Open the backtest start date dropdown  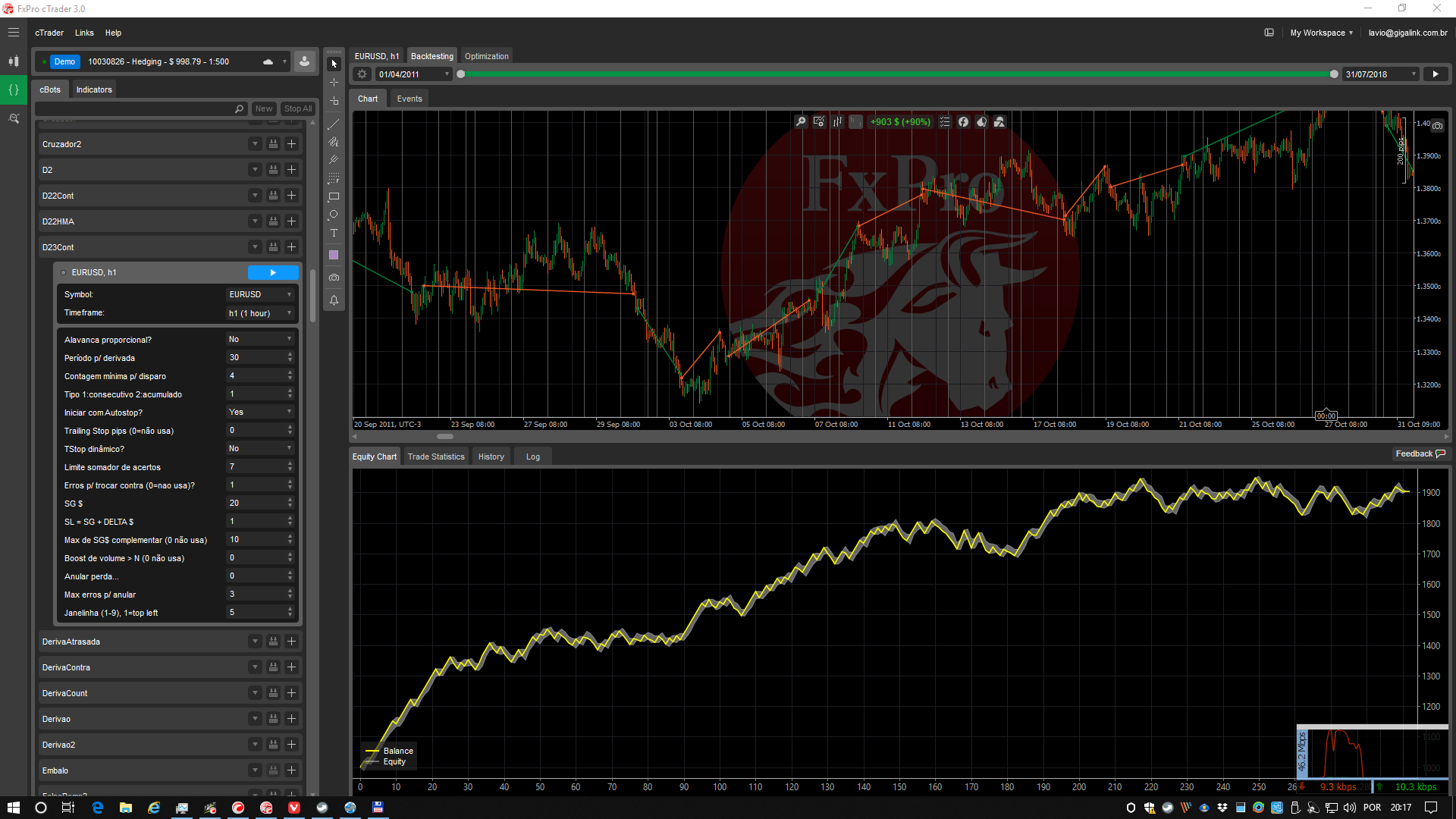click(x=413, y=74)
